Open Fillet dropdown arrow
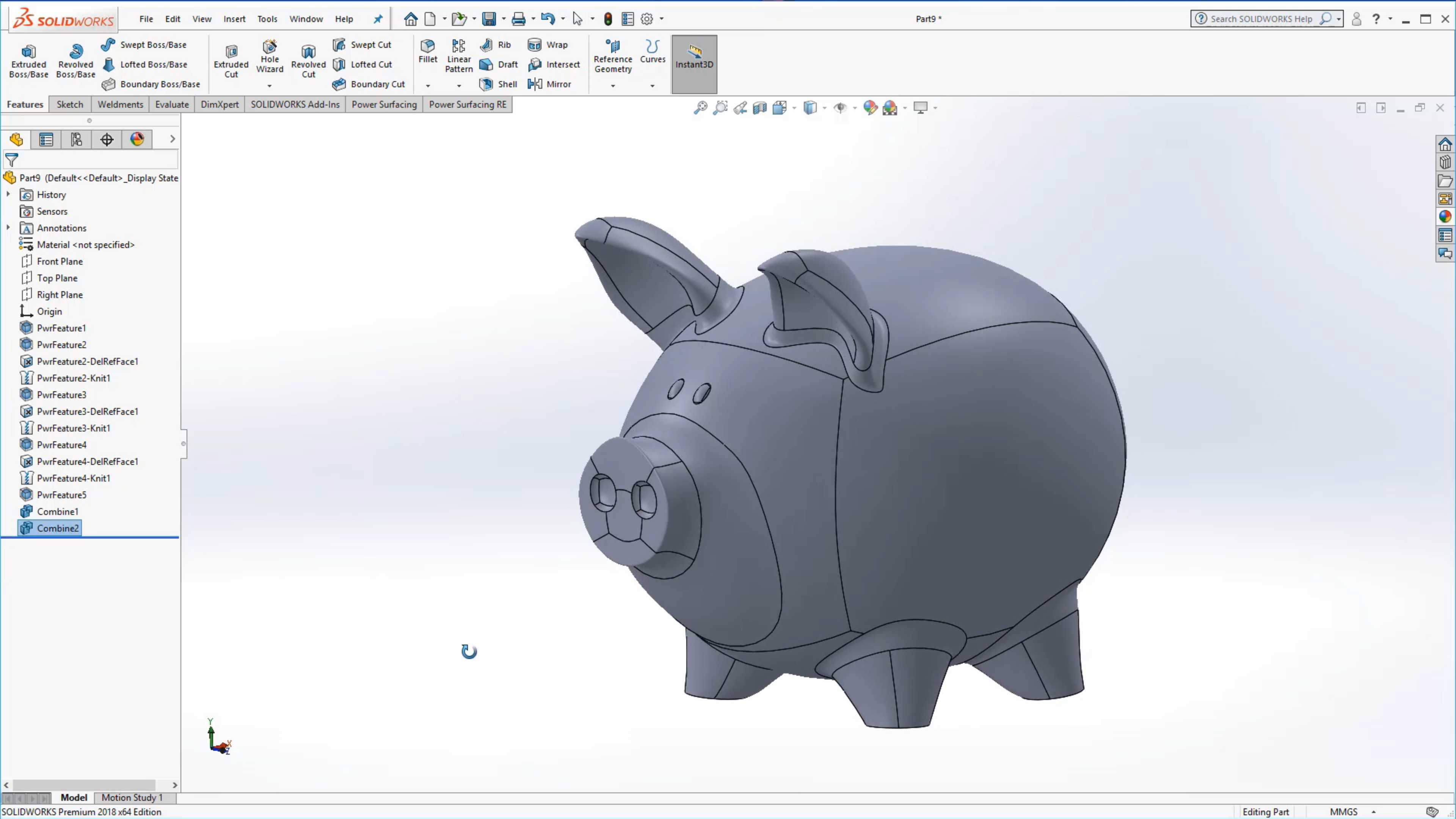This screenshot has width=1456, height=819. pos(428,85)
